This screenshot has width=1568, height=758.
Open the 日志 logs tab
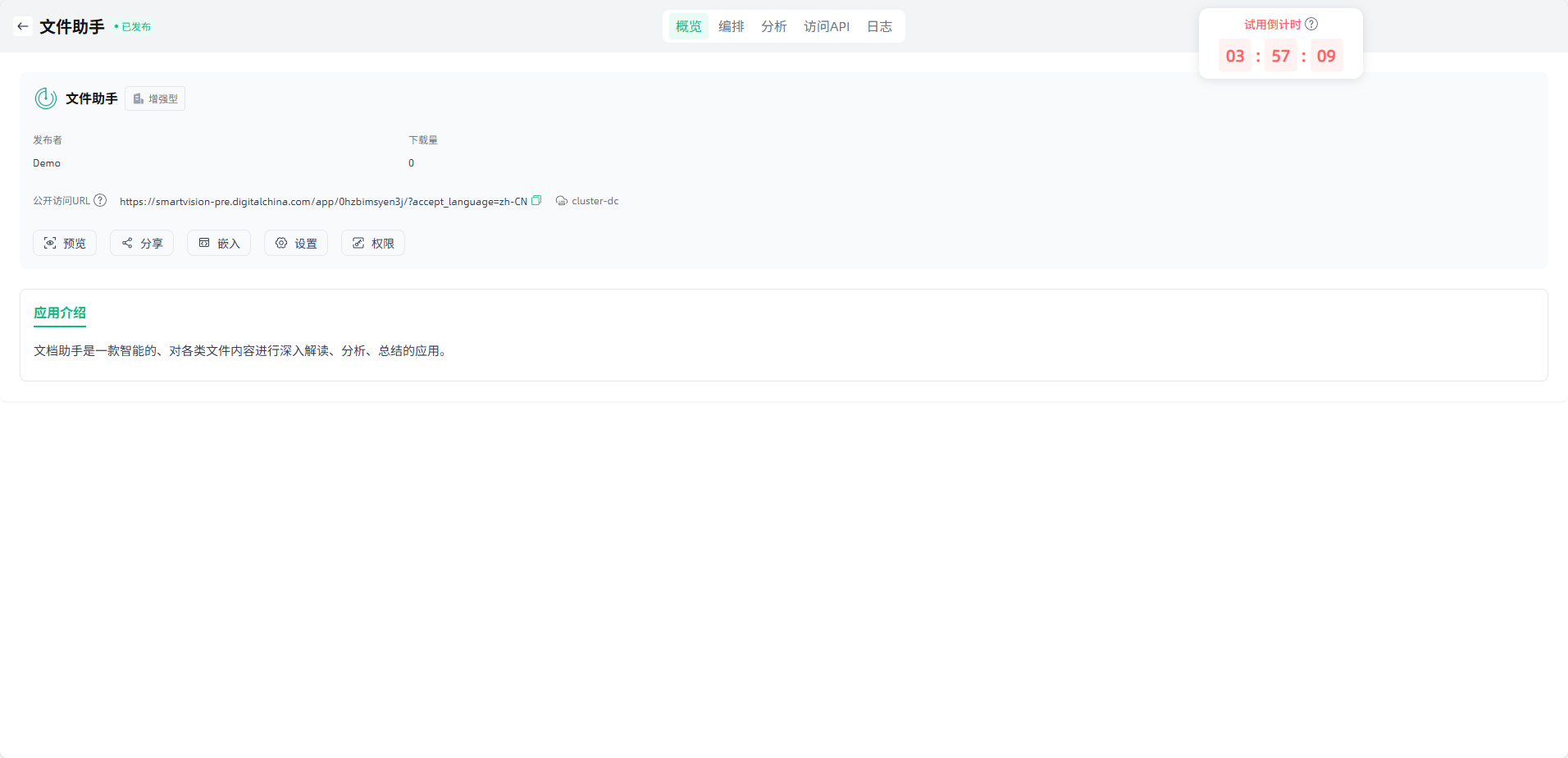[879, 26]
